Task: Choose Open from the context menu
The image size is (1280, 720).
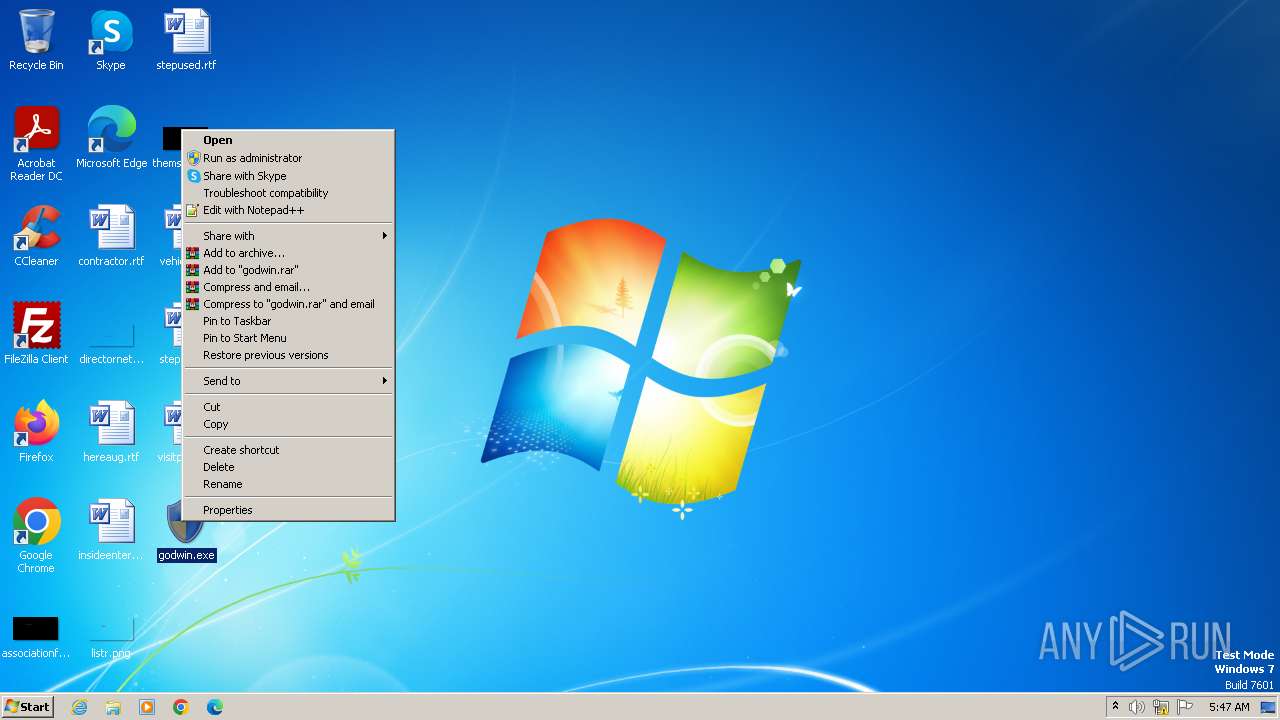Action: click(x=288, y=140)
